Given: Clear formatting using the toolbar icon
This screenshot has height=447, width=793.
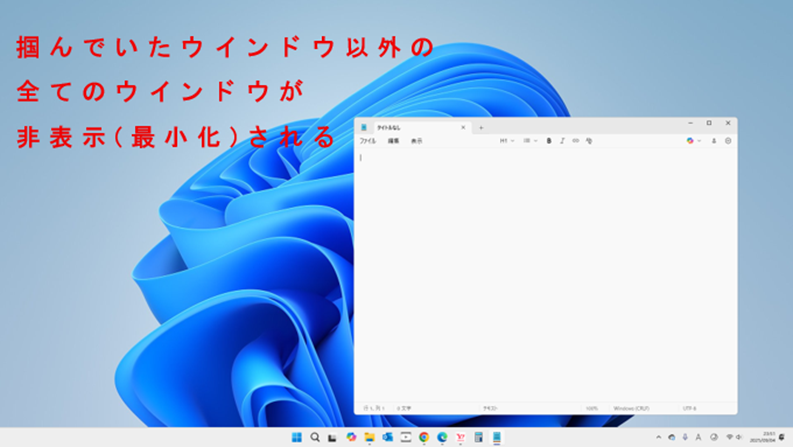Looking at the screenshot, I should 589,141.
